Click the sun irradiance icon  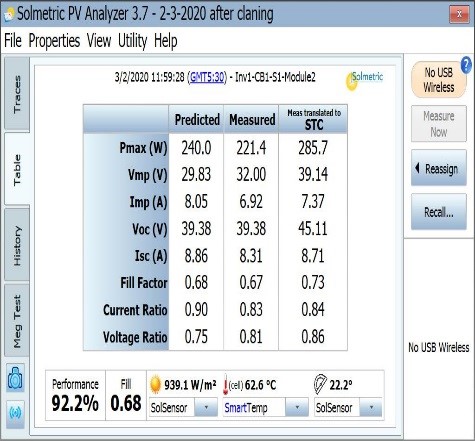(x=155, y=384)
